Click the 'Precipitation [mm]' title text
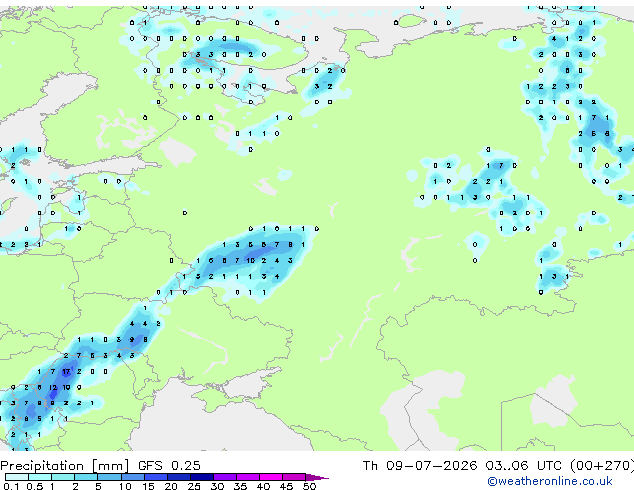 pos(65,466)
